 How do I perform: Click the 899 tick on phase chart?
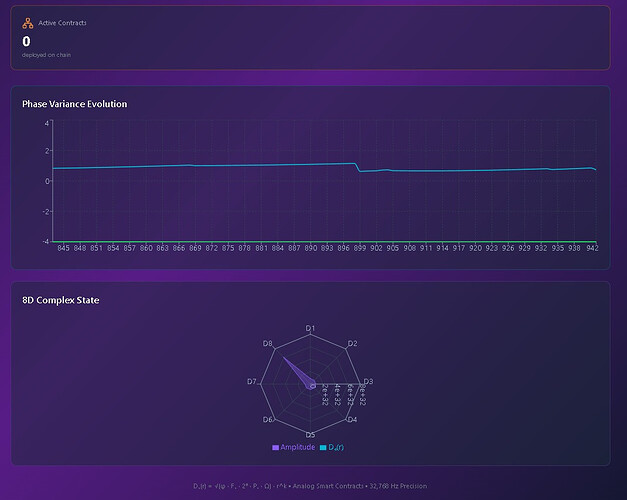[360, 248]
